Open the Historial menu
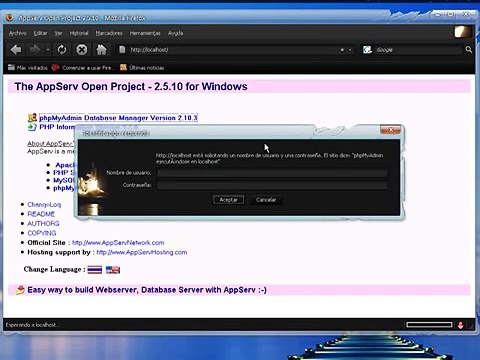The width and height of the screenshot is (480, 360). pyautogui.click(x=79, y=33)
